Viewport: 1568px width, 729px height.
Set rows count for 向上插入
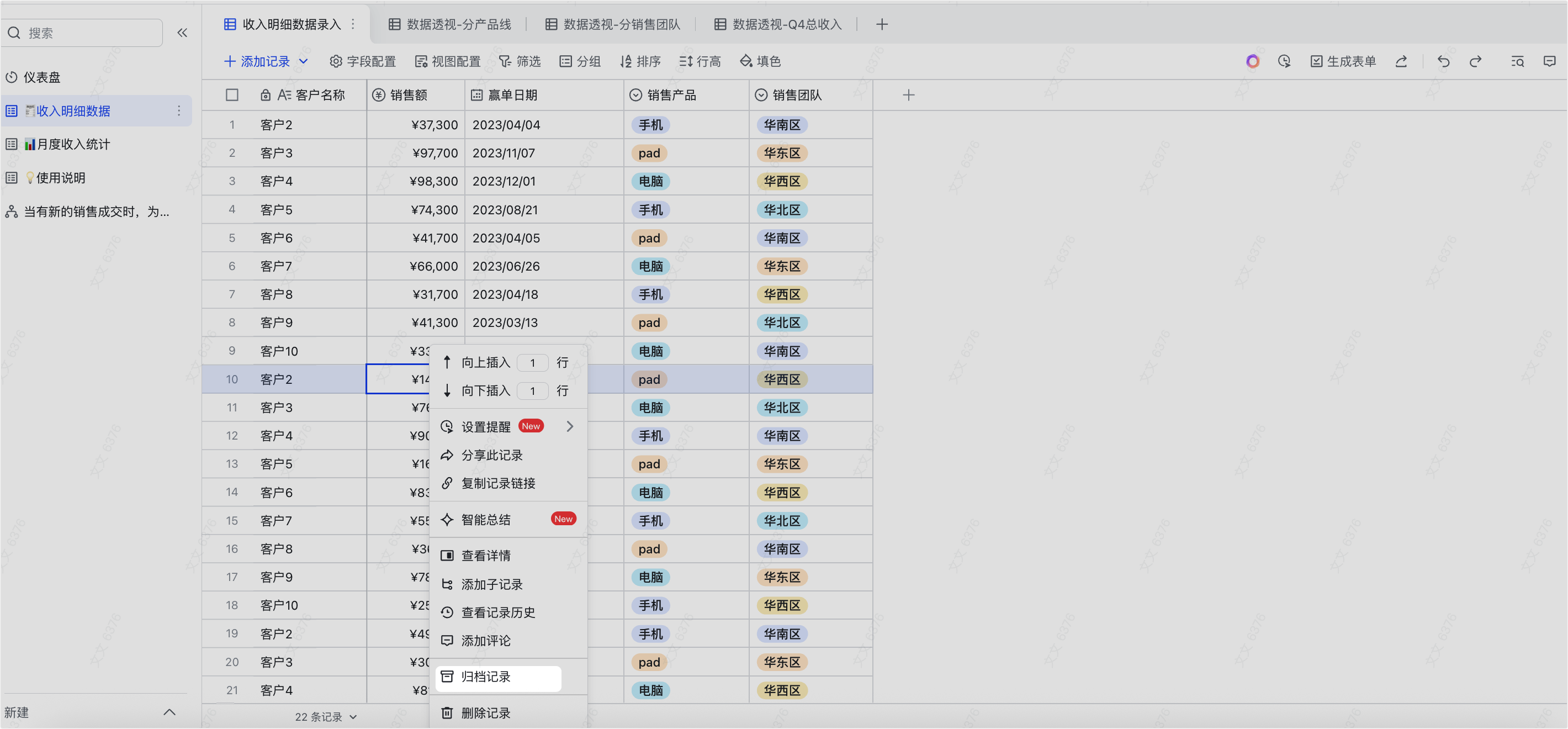tap(533, 363)
